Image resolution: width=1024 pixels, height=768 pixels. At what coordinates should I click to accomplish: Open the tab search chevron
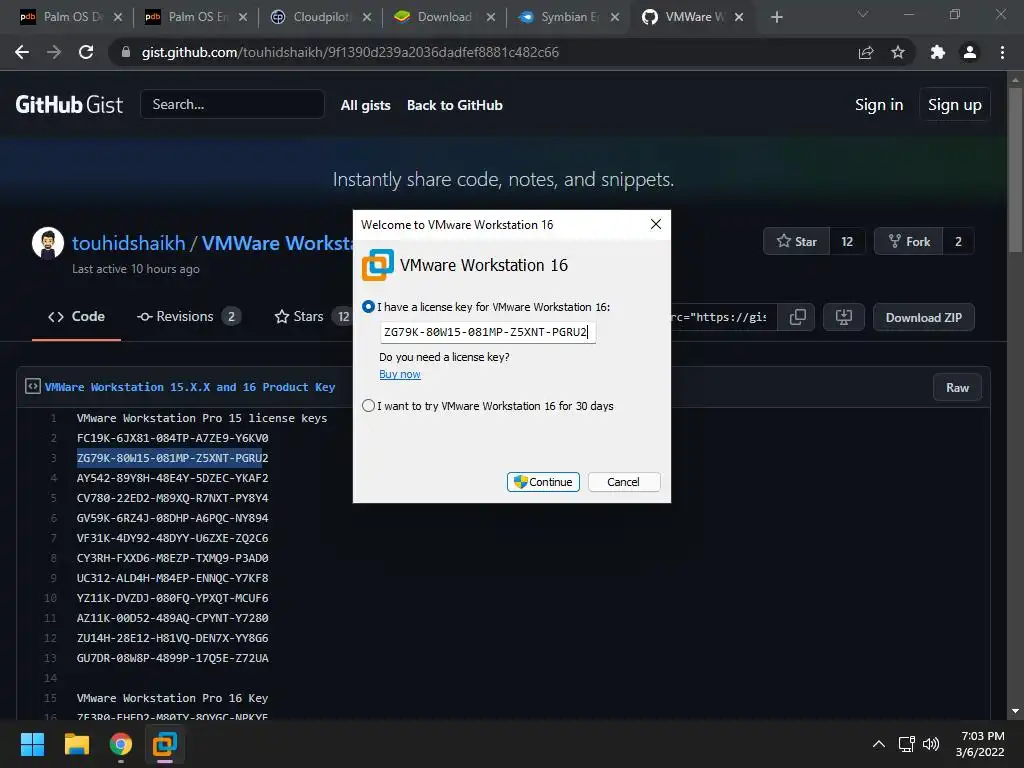point(863,14)
